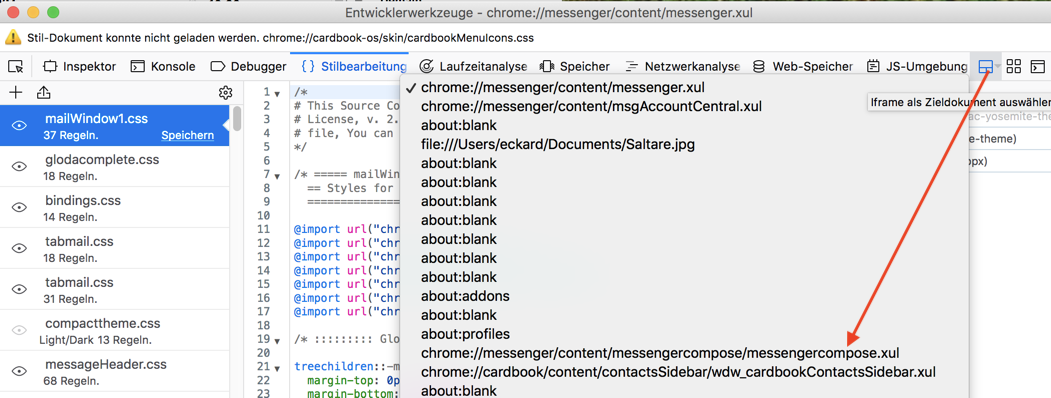Viewport: 1051px width, 398px height.
Task: Click the iframe target selector icon
Action: (x=985, y=66)
